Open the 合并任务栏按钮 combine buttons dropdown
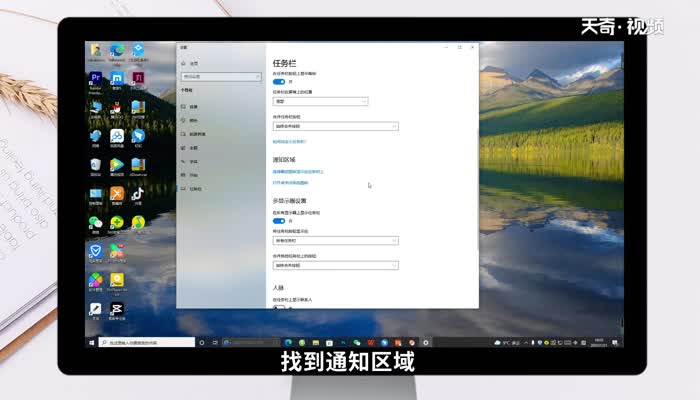Image resolution: width=700 pixels, height=400 pixels. 336,126
